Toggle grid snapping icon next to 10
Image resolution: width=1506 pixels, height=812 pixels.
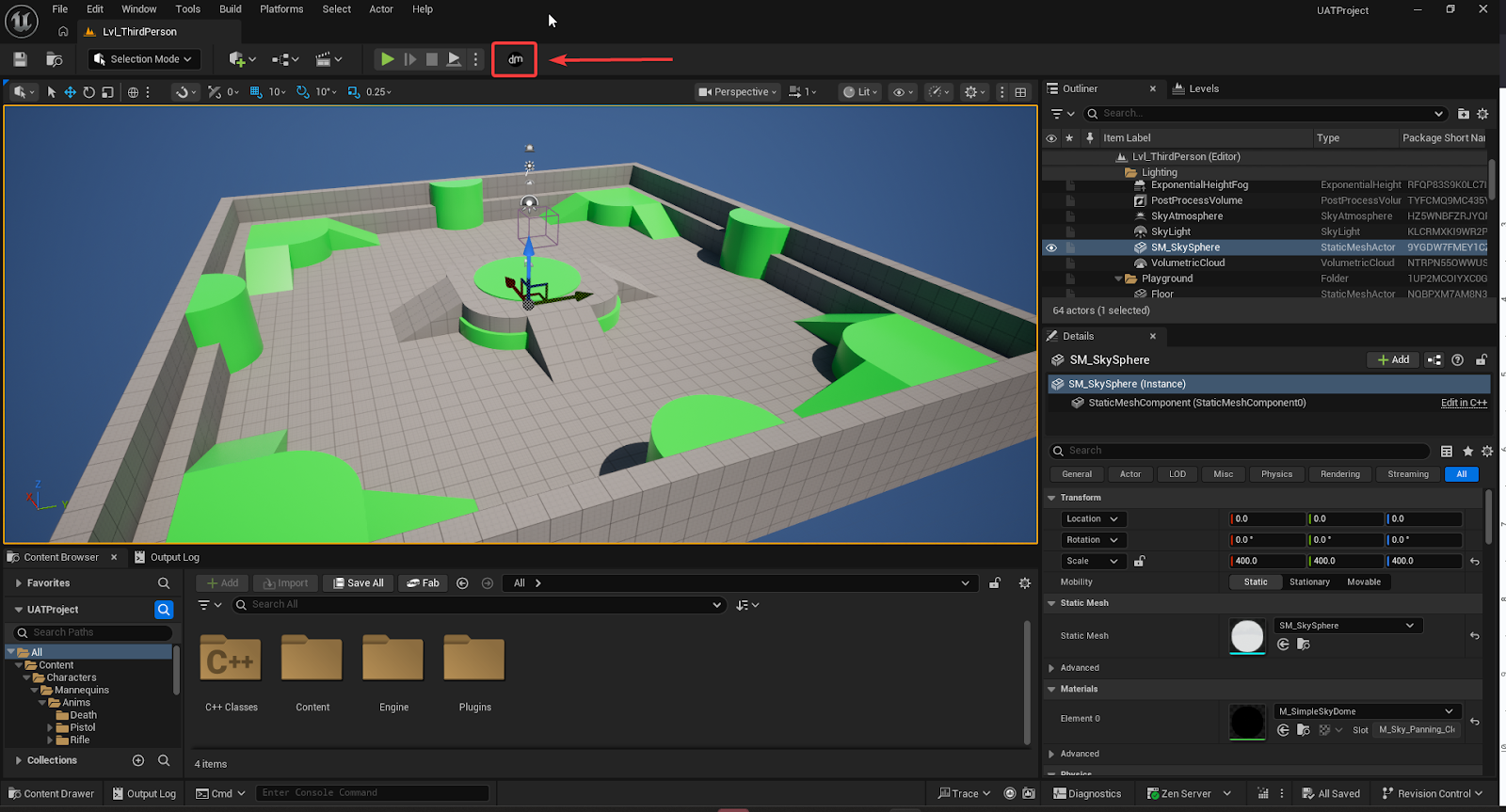pyautogui.click(x=256, y=92)
